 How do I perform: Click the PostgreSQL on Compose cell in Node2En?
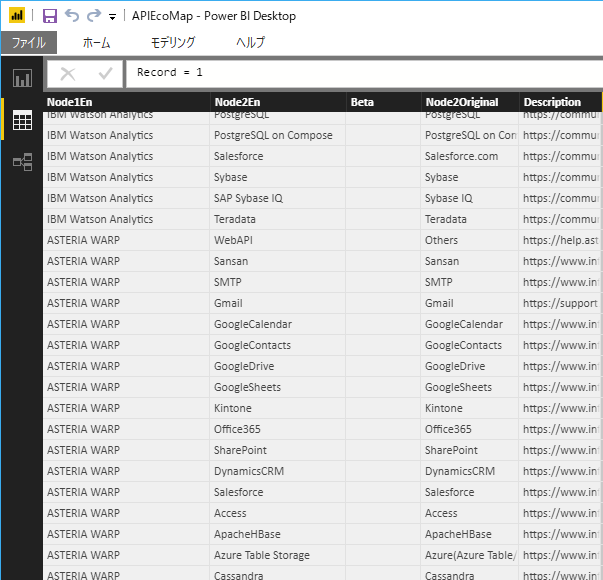(278, 135)
